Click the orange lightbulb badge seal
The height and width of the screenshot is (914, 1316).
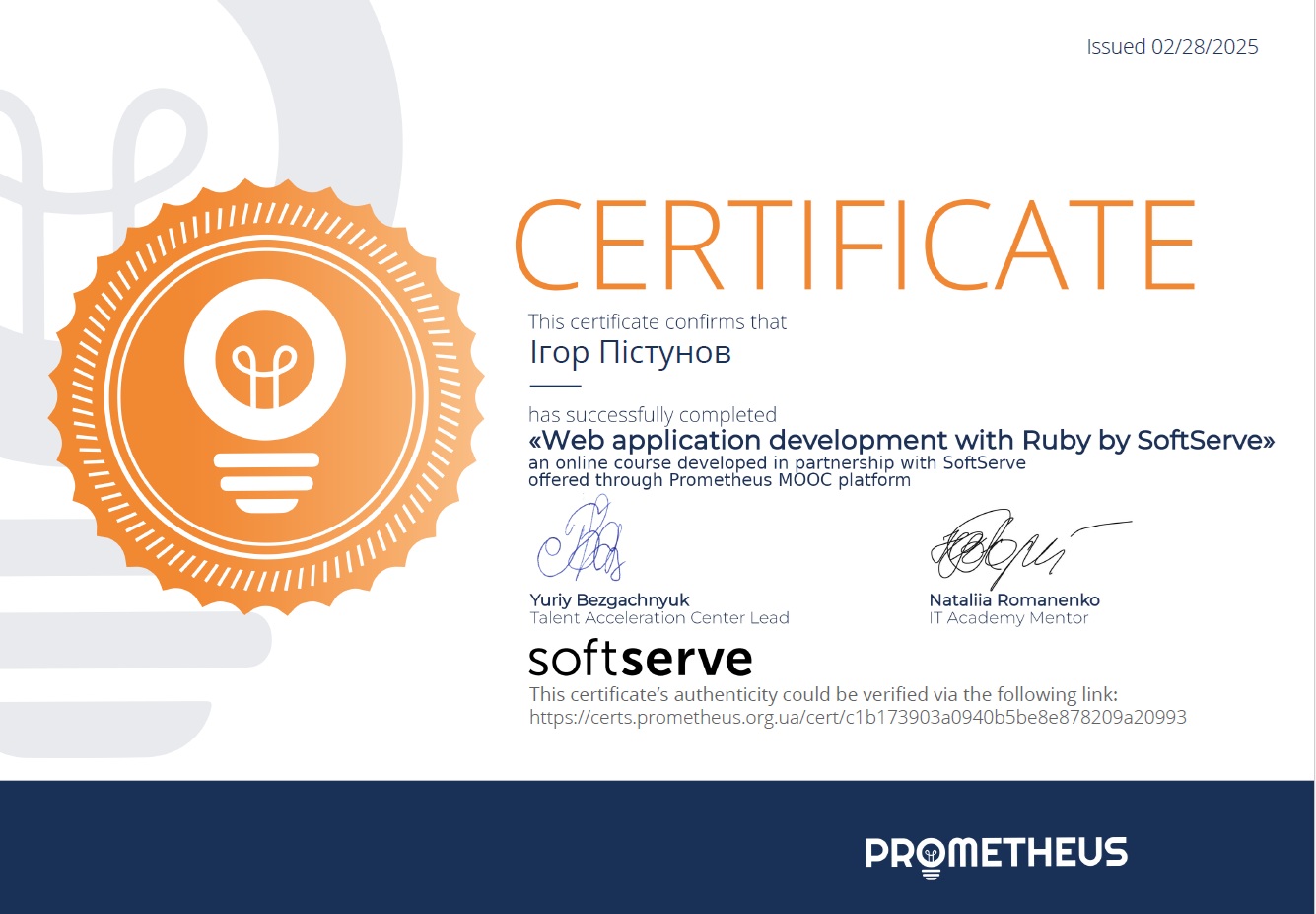coord(266,397)
